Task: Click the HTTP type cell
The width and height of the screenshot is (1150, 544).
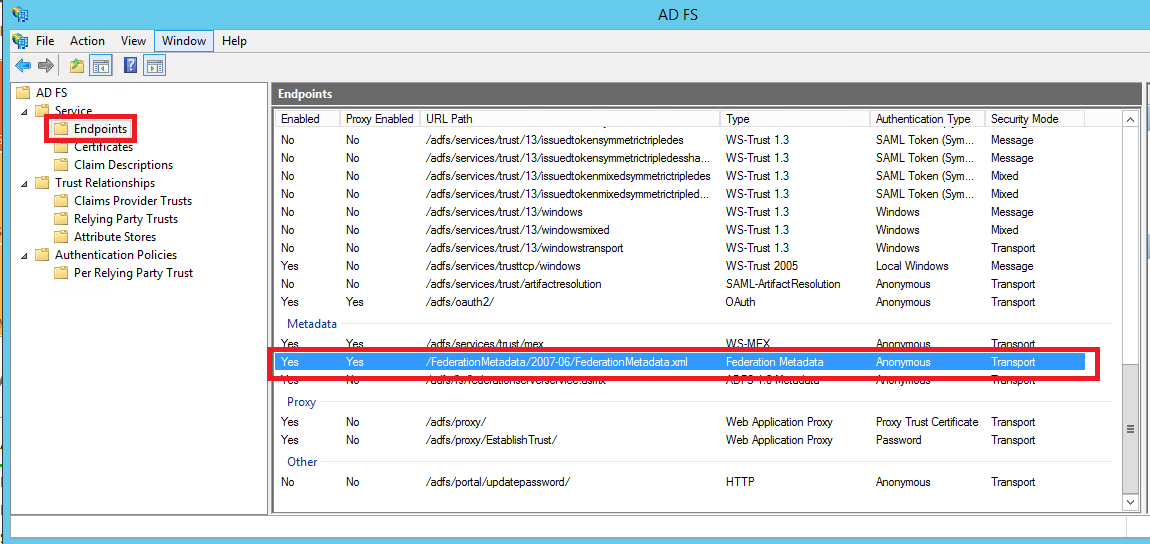Action: coord(739,482)
